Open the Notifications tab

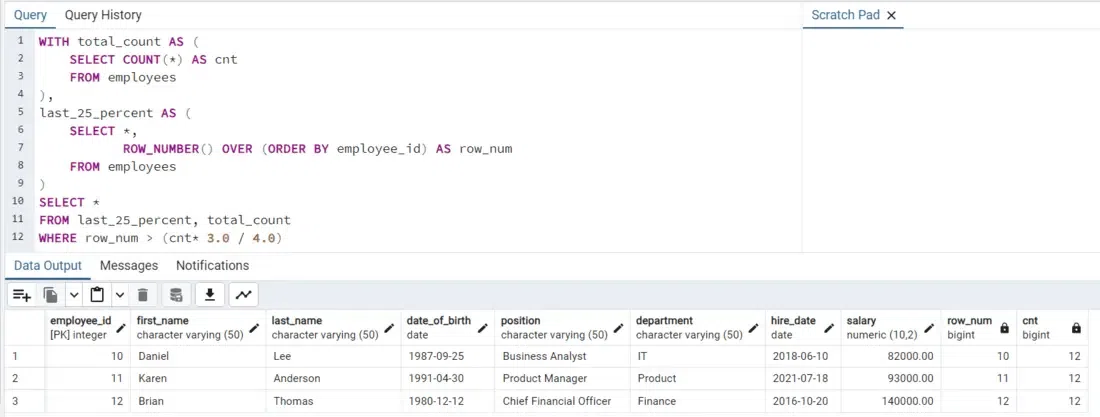pyautogui.click(x=212, y=265)
